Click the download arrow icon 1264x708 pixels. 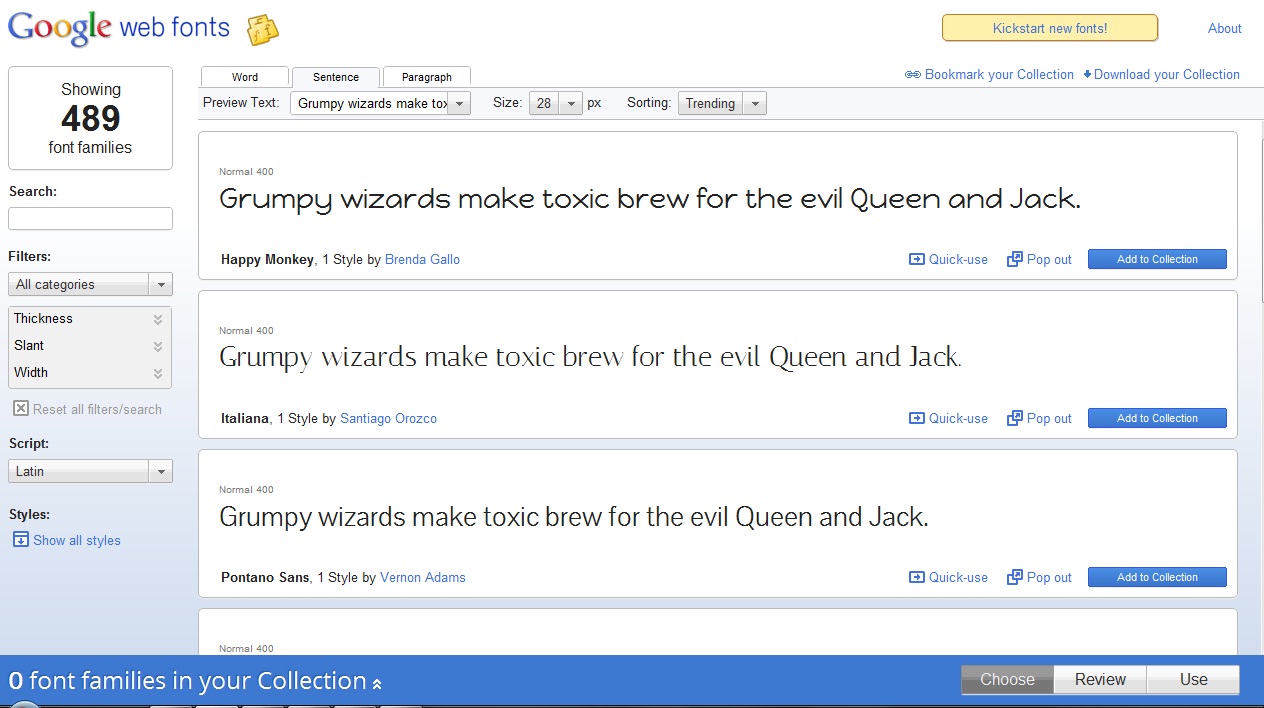1087,74
